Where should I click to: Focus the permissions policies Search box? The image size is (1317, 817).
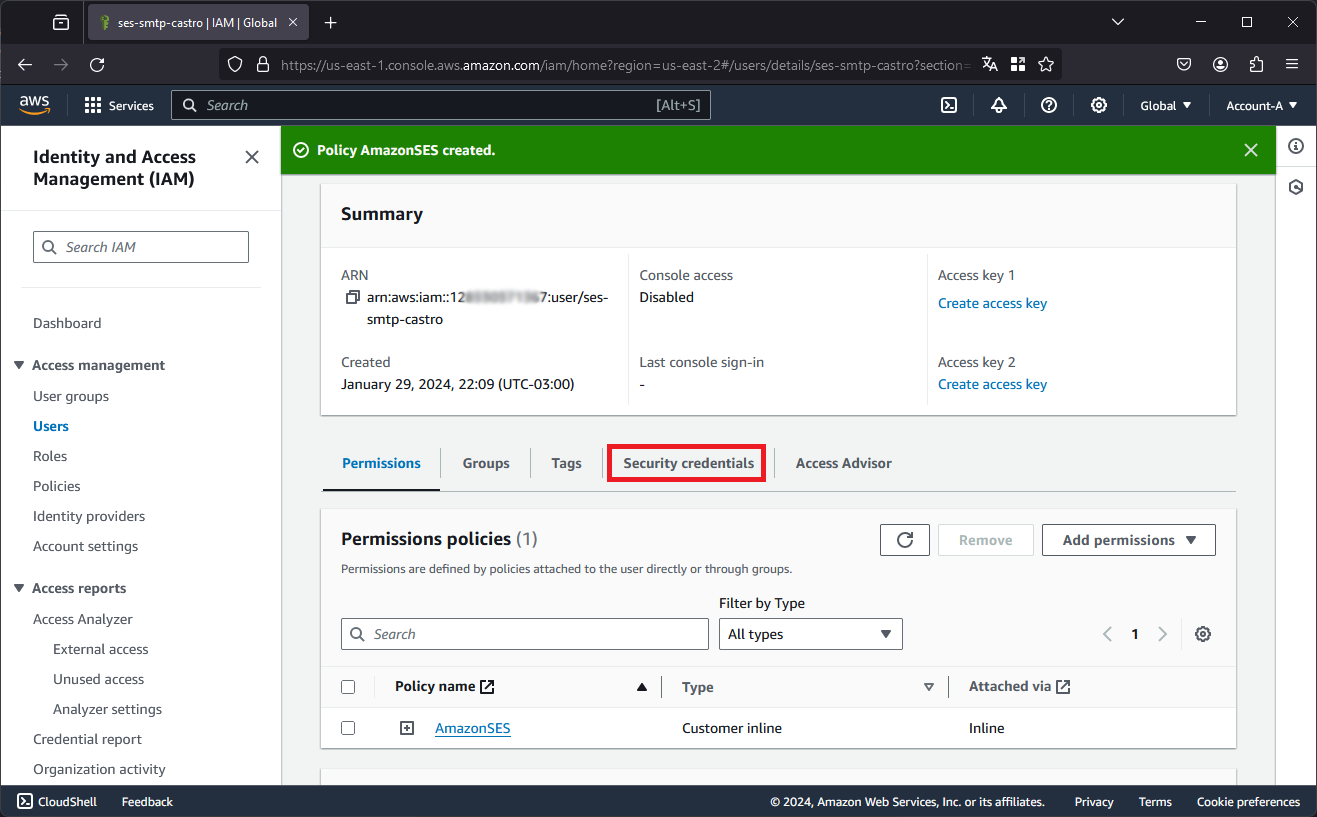coord(525,634)
